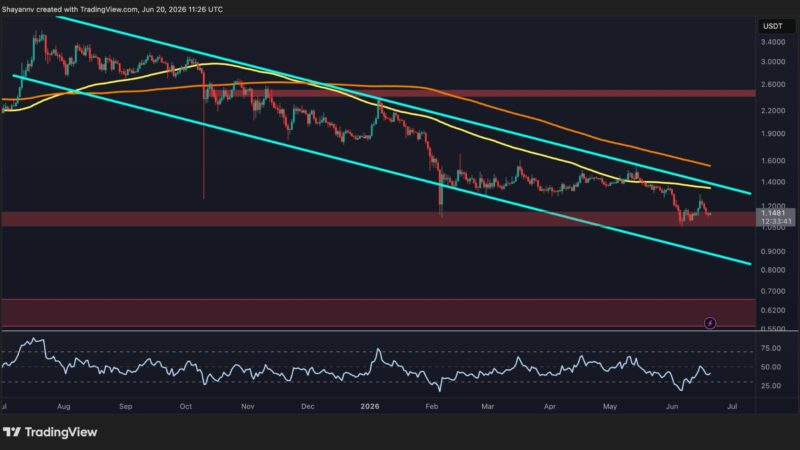Click the chart attribution text at top
The image size is (800, 450).
point(112,9)
